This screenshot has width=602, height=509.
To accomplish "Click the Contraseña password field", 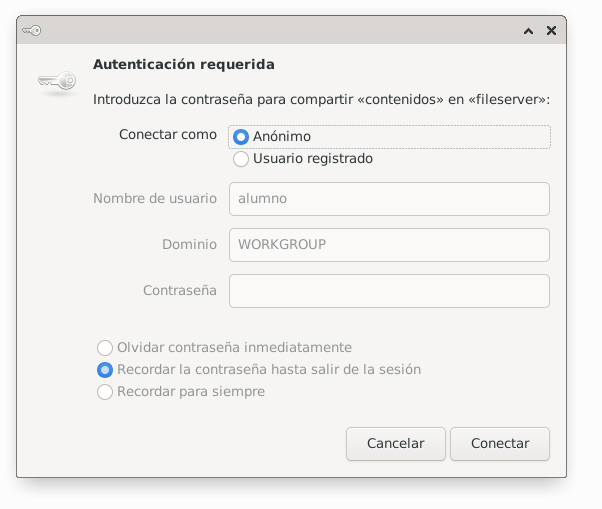I will click(389, 291).
